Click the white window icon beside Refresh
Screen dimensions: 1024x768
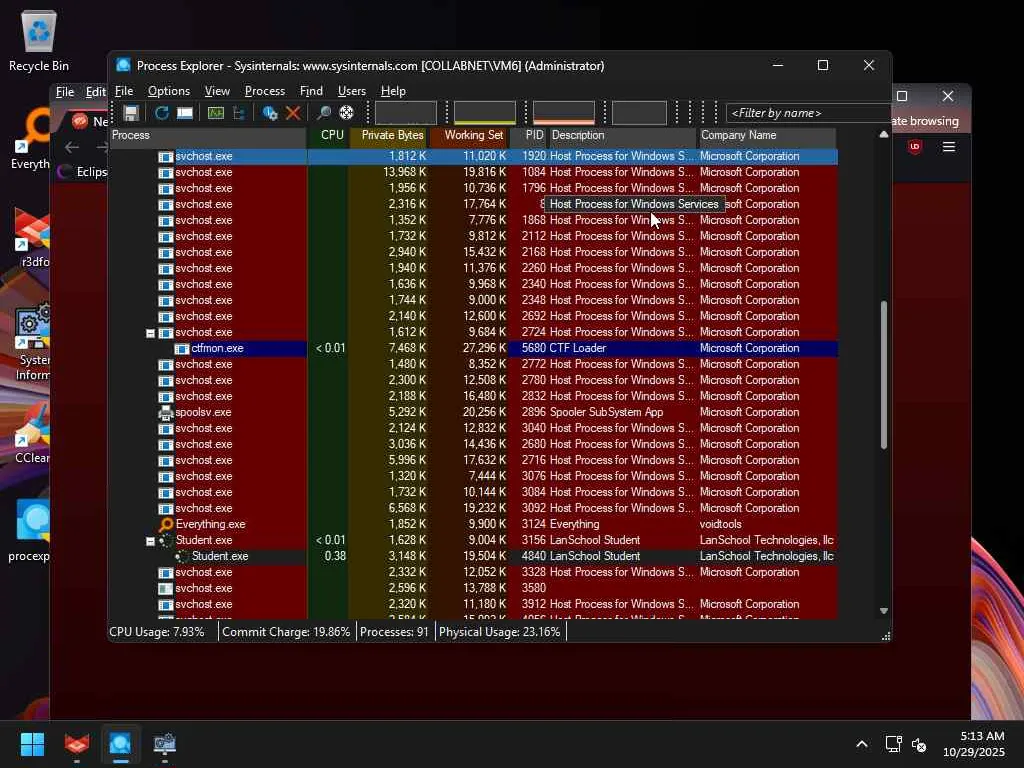click(185, 113)
